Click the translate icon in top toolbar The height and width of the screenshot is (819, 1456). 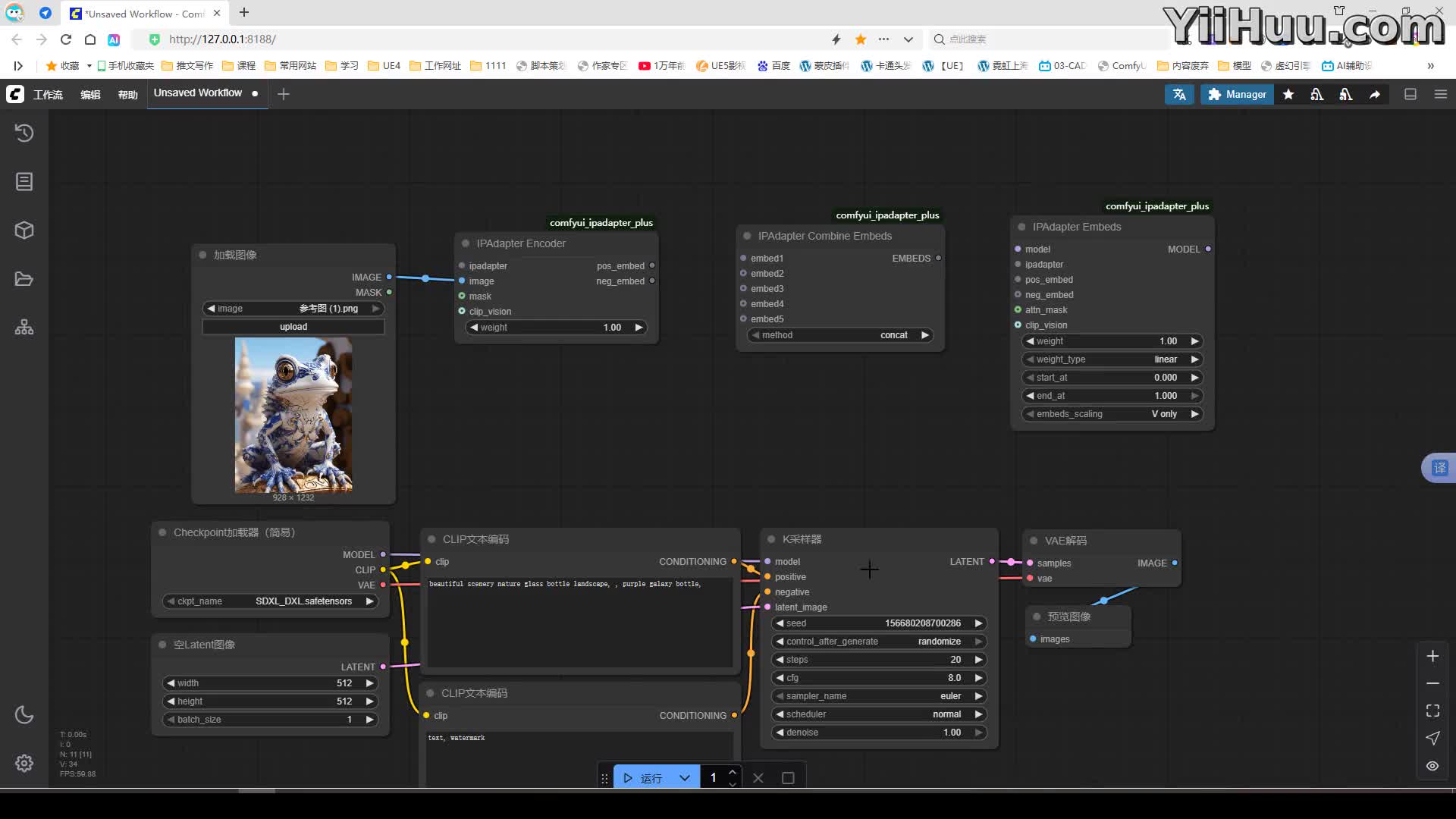[1179, 94]
